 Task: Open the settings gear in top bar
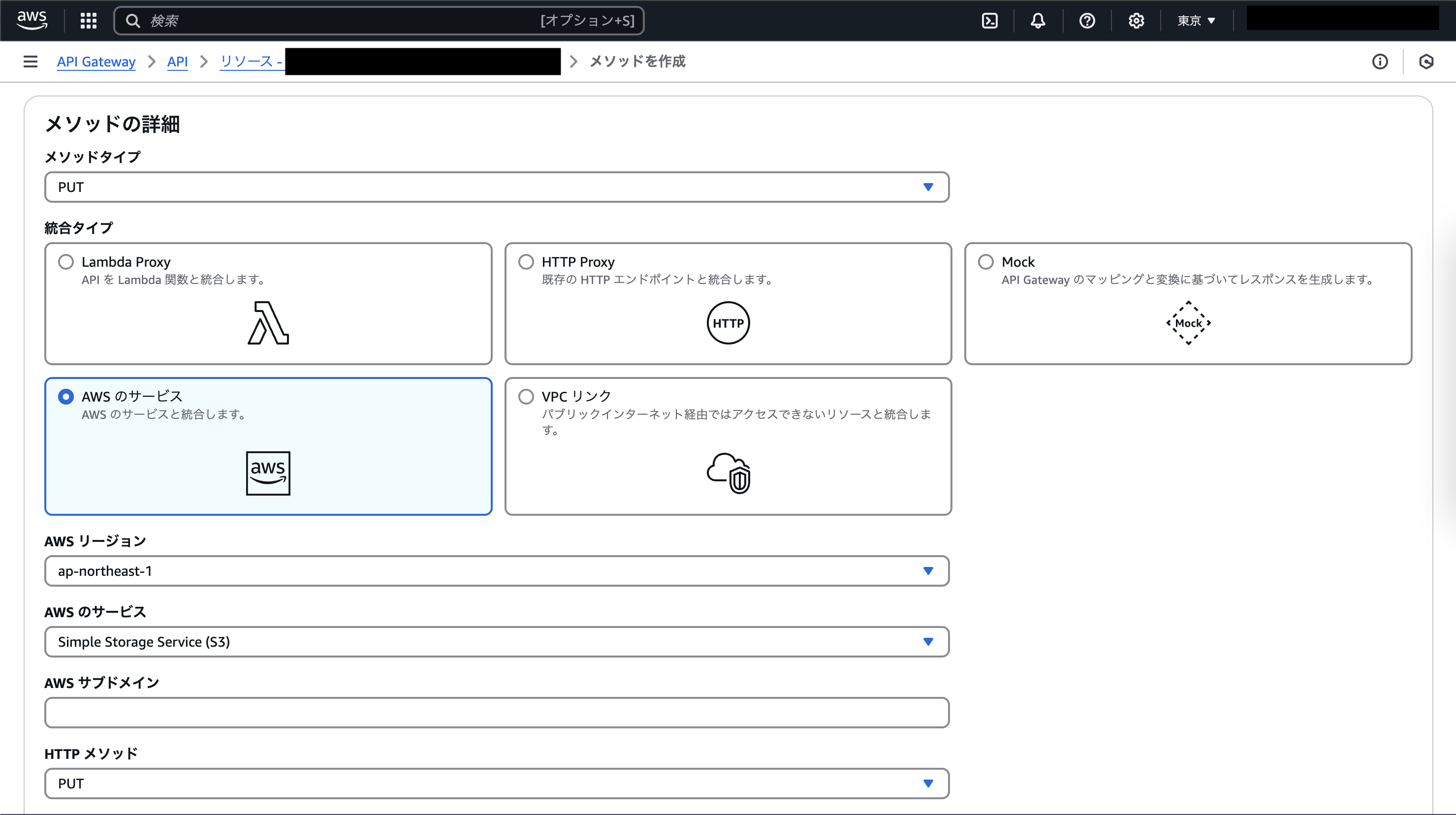tap(1136, 21)
